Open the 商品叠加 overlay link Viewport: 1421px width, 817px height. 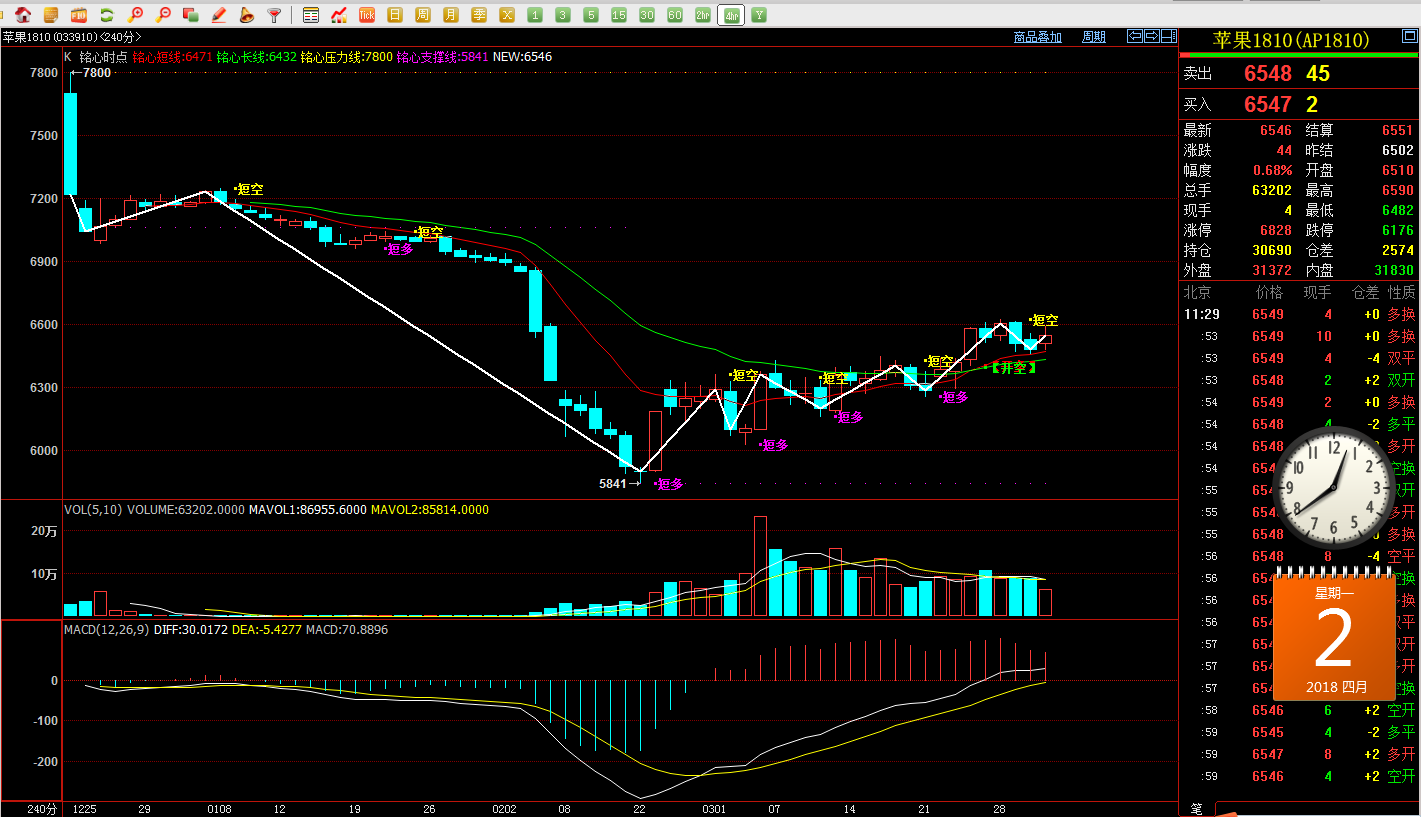click(1037, 37)
